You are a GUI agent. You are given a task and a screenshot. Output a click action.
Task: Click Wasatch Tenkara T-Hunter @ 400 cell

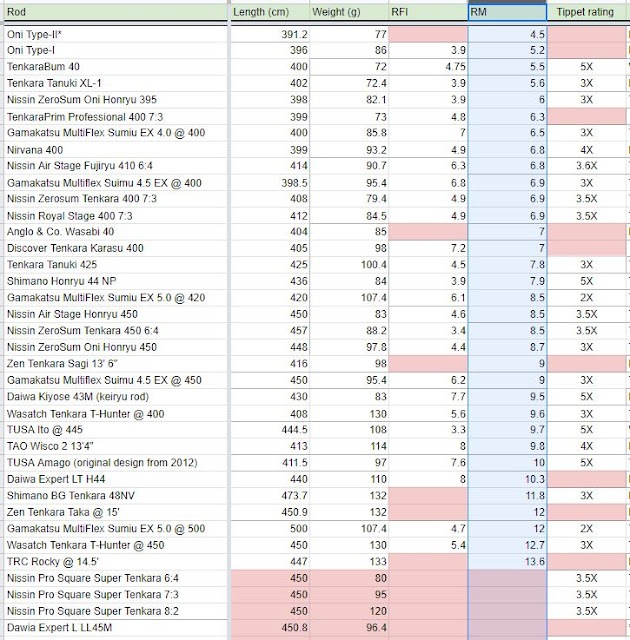(115, 413)
